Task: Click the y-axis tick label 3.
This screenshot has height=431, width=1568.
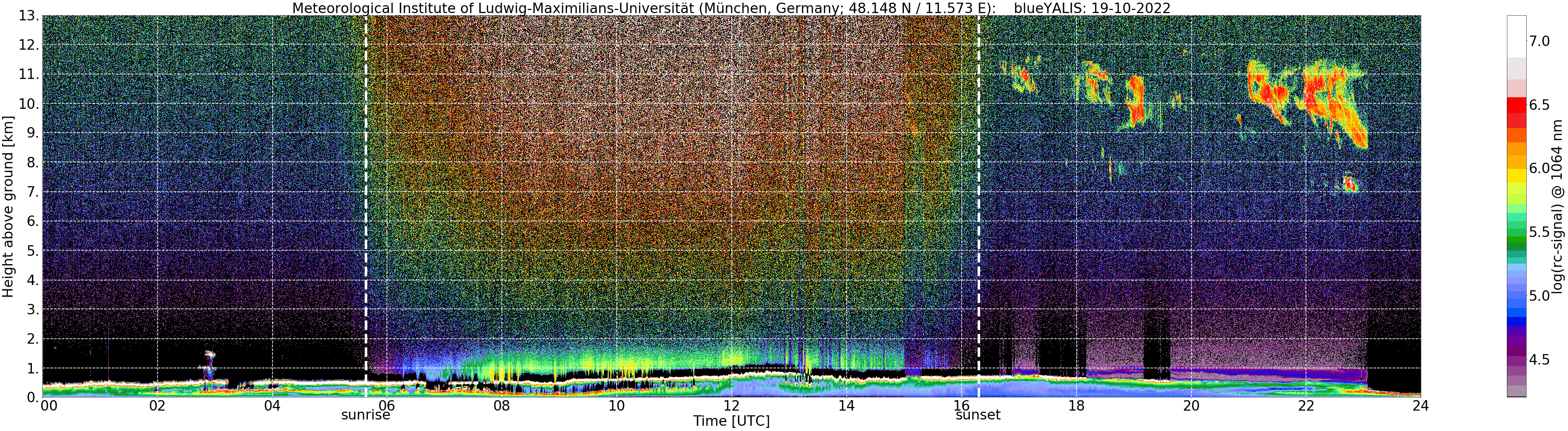Action: click(33, 309)
